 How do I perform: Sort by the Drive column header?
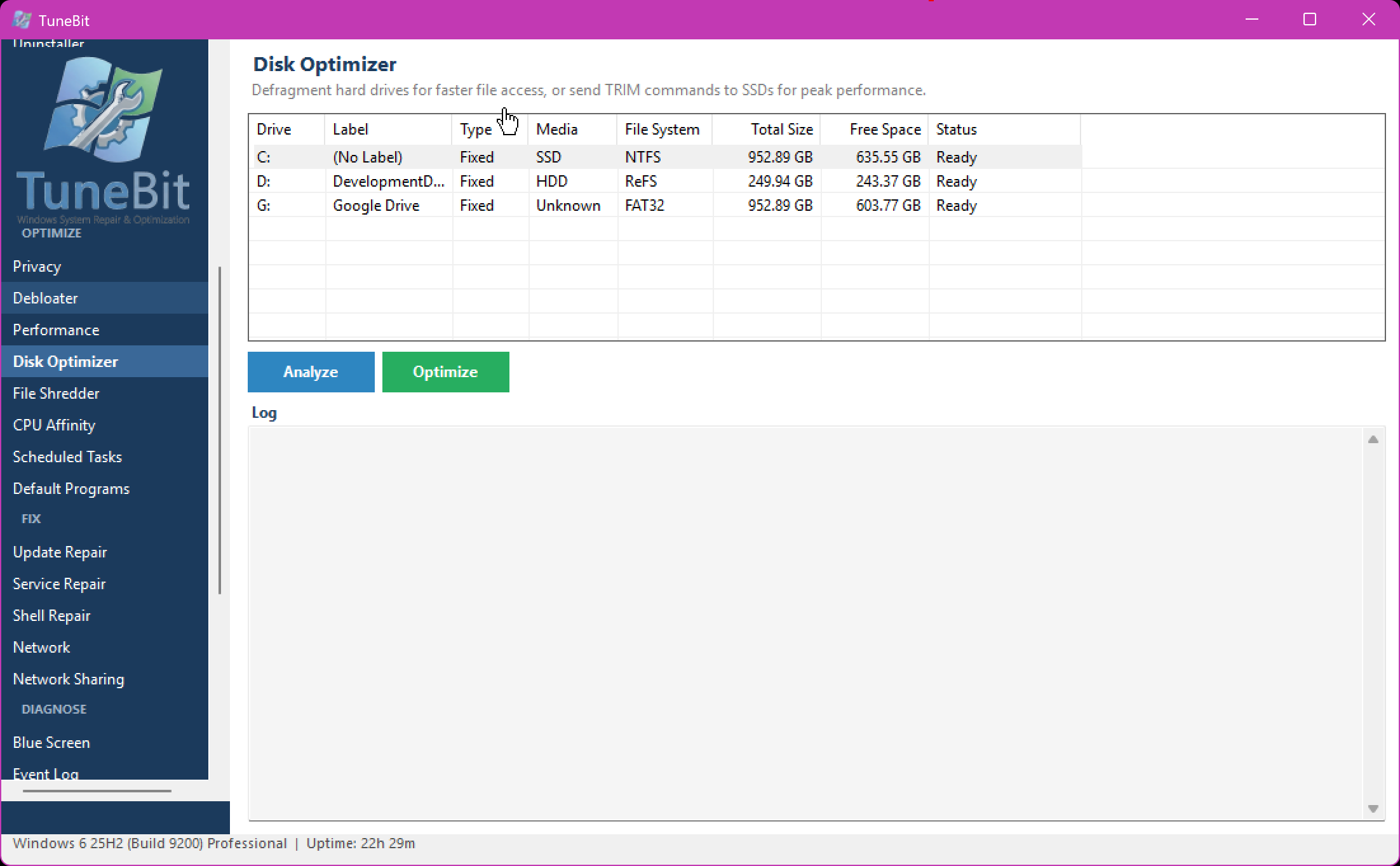point(286,130)
